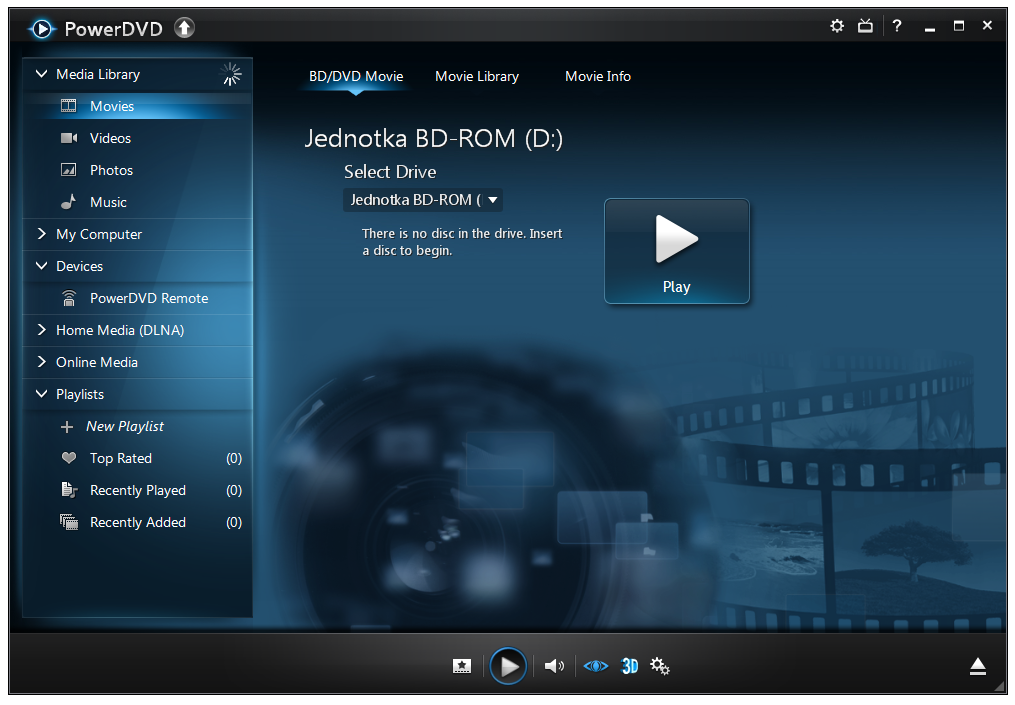Collapse the Playlists section
The height and width of the screenshot is (705, 1015).
point(41,394)
